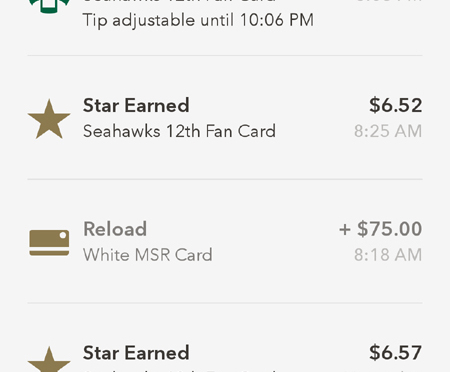Tap the 8:18 AM timestamp
The height and width of the screenshot is (372, 450).
pyautogui.click(x=388, y=255)
